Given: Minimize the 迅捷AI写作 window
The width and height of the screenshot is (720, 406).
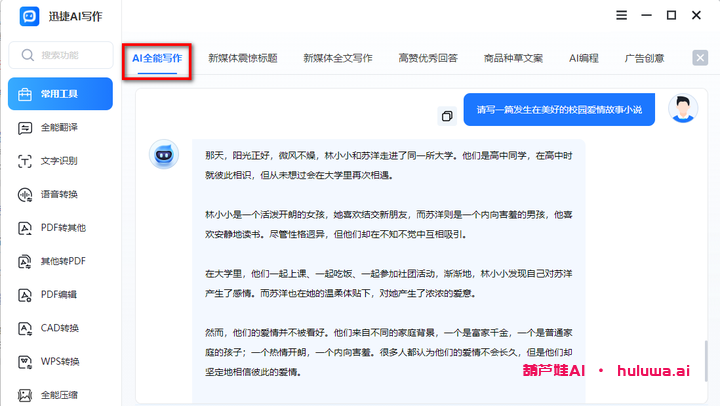Looking at the screenshot, I should click(x=647, y=16).
